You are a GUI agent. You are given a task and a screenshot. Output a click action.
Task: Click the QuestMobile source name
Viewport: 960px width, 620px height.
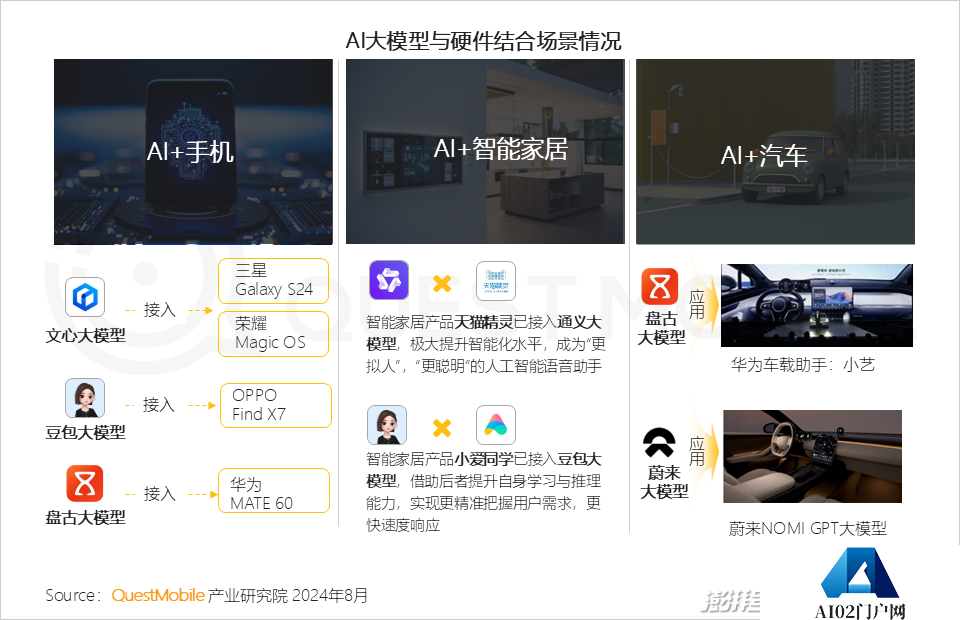point(158,595)
